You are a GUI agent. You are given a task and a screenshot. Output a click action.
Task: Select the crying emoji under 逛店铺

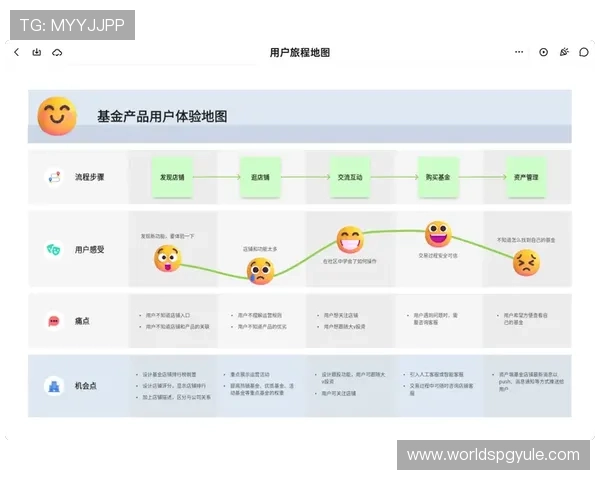261,271
